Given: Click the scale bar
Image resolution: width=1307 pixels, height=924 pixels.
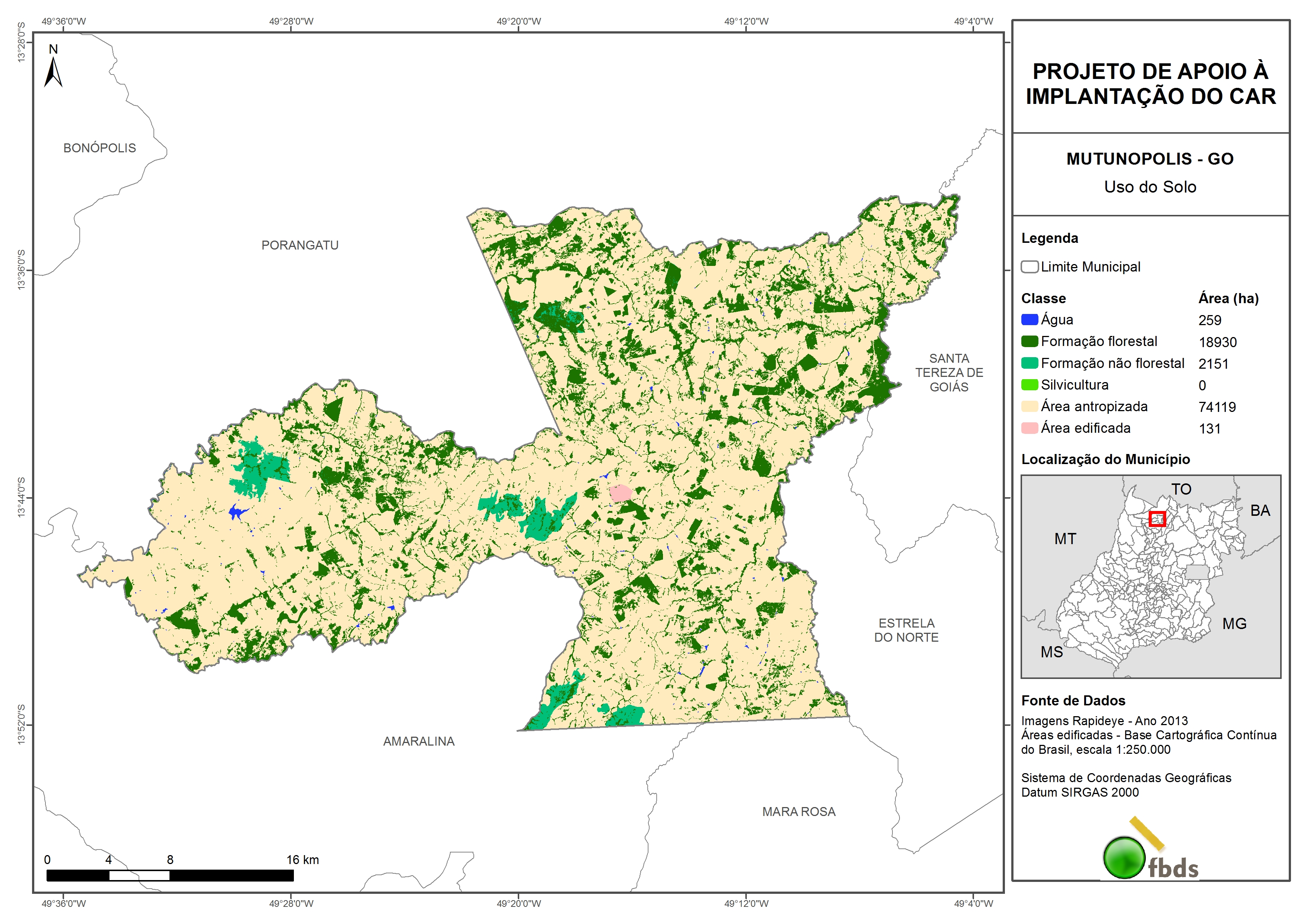Looking at the screenshot, I should pos(169,875).
